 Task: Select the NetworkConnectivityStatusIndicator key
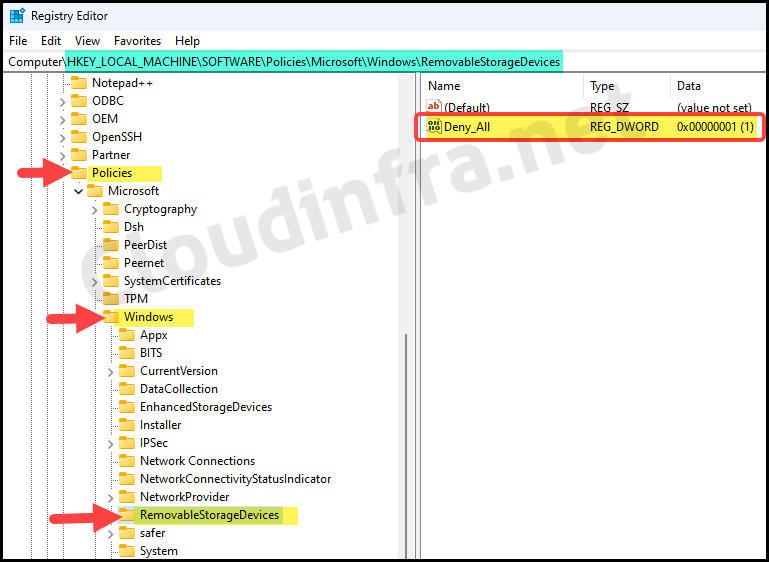tap(235, 479)
